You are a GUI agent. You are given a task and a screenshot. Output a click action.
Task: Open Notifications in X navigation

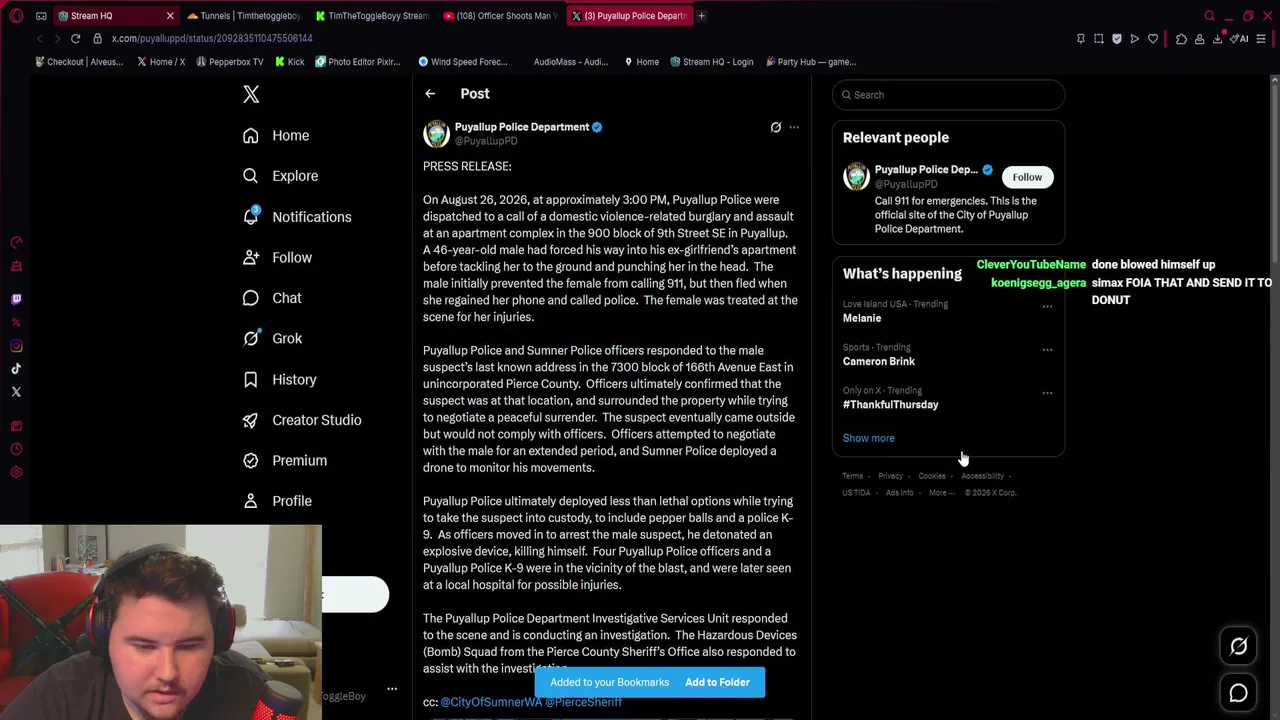pyautogui.click(x=298, y=217)
